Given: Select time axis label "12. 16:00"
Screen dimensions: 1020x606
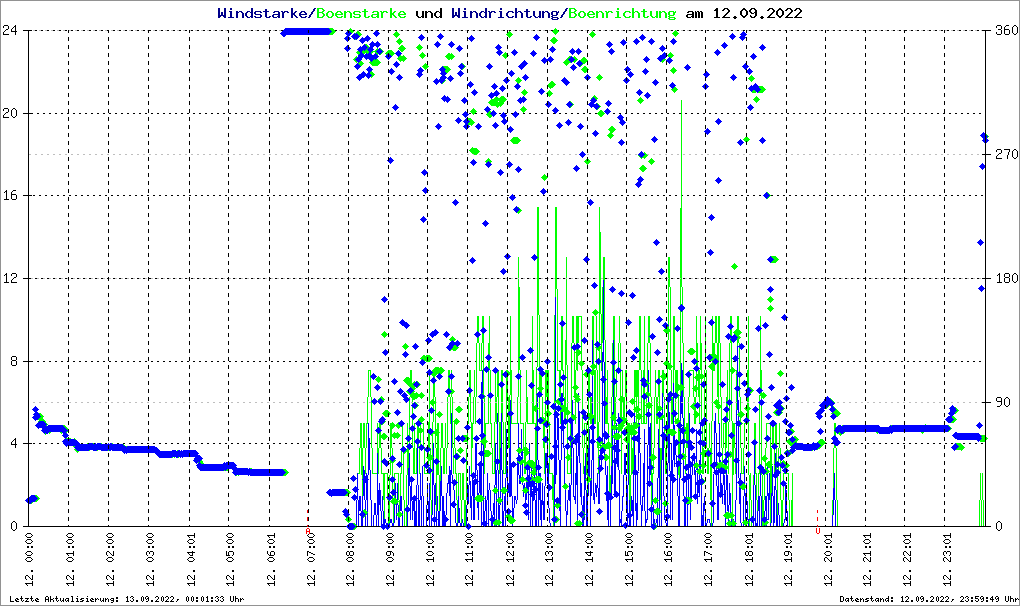Looking at the screenshot, I should [667, 559].
